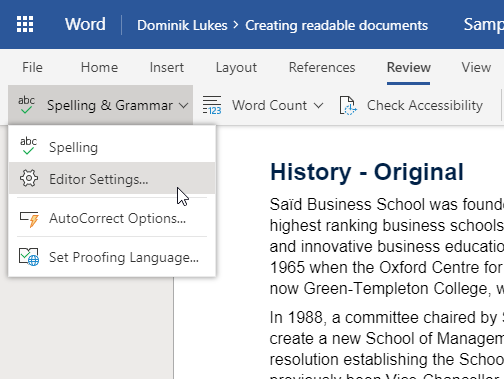Click the Spelling & Grammar button label
This screenshot has height=379, width=504.
tap(110, 105)
